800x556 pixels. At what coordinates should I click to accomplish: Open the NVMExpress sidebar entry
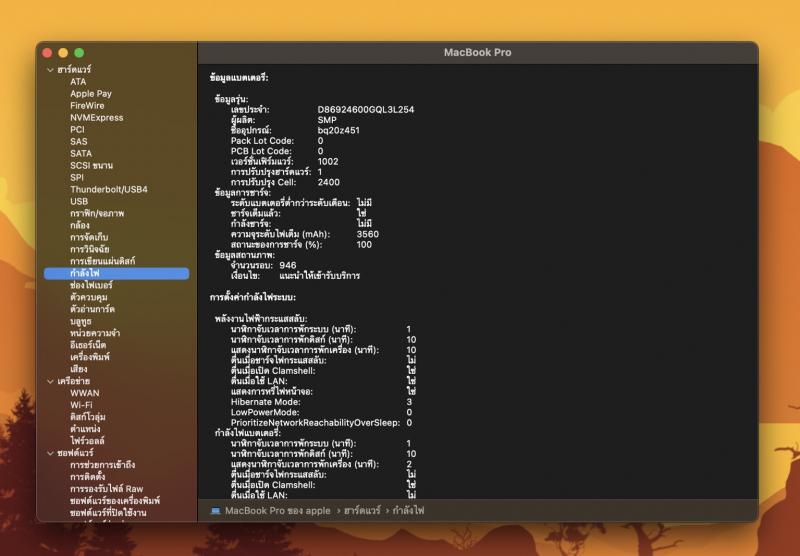pos(96,118)
